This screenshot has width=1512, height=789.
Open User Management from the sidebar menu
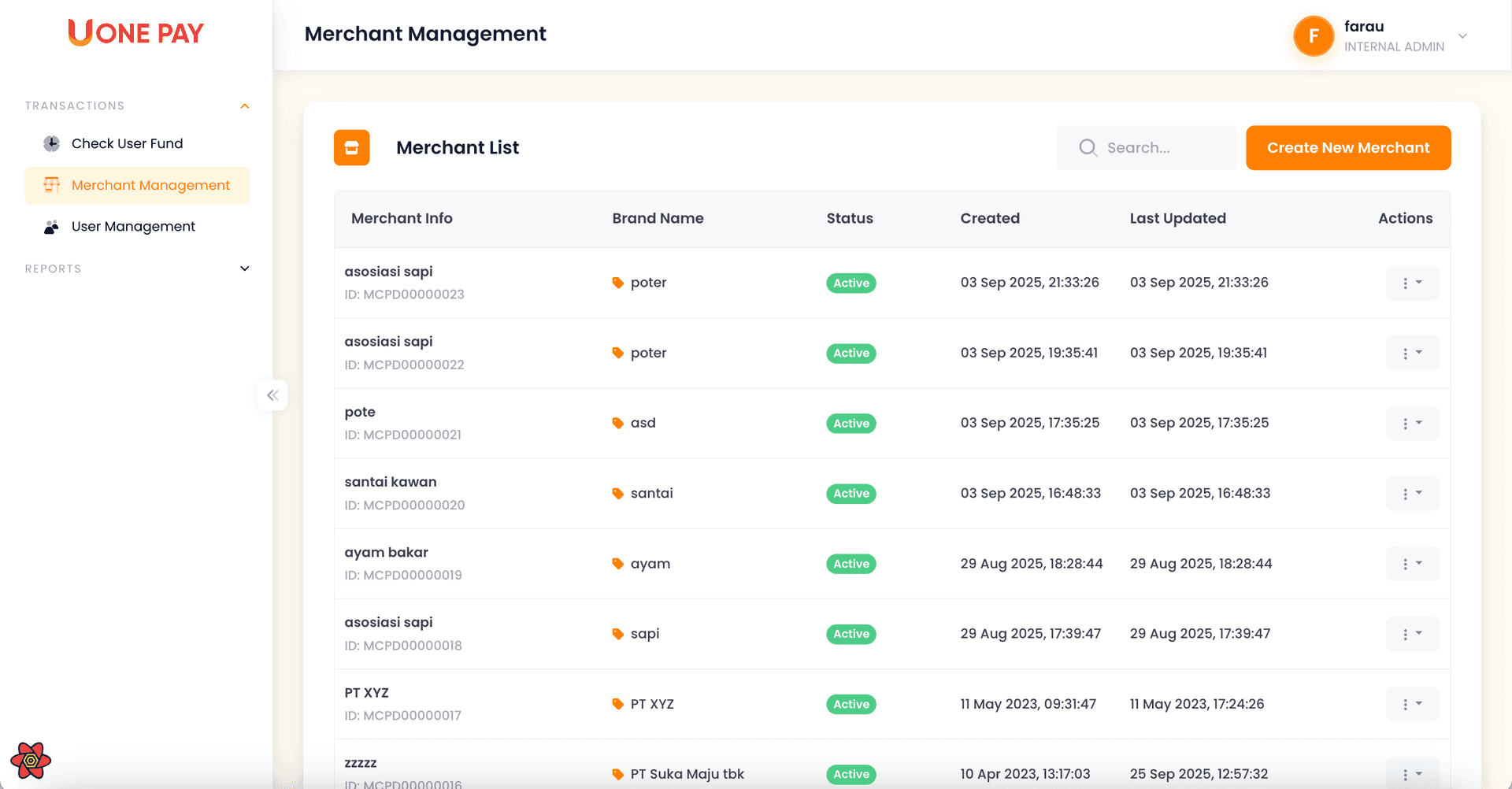[x=132, y=226]
